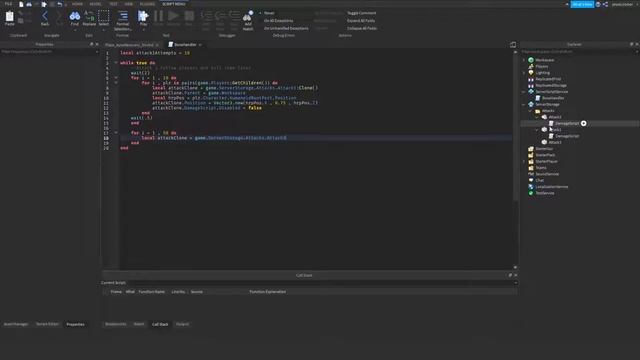The height and width of the screenshot is (360, 640).
Task: Collapse the while loop code fold arrow
Action: (x=116, y=63)
